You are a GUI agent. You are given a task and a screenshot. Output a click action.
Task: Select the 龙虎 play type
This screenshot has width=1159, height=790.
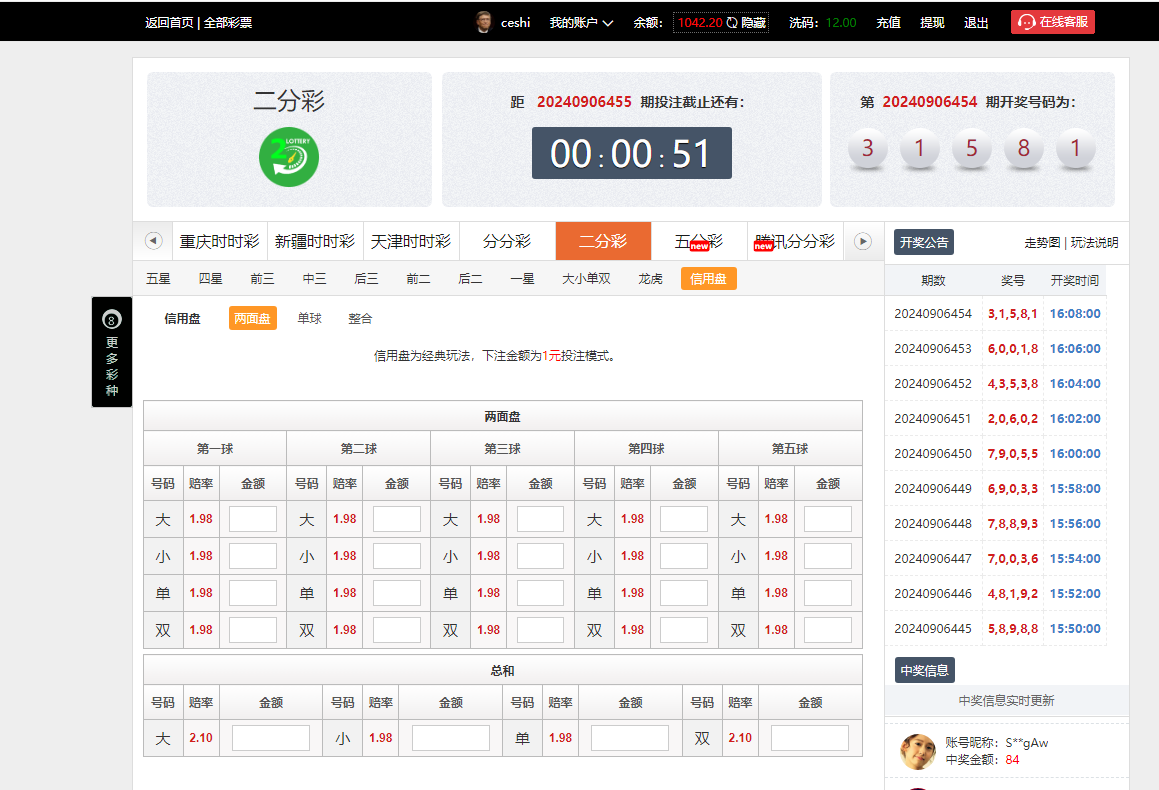650,279
